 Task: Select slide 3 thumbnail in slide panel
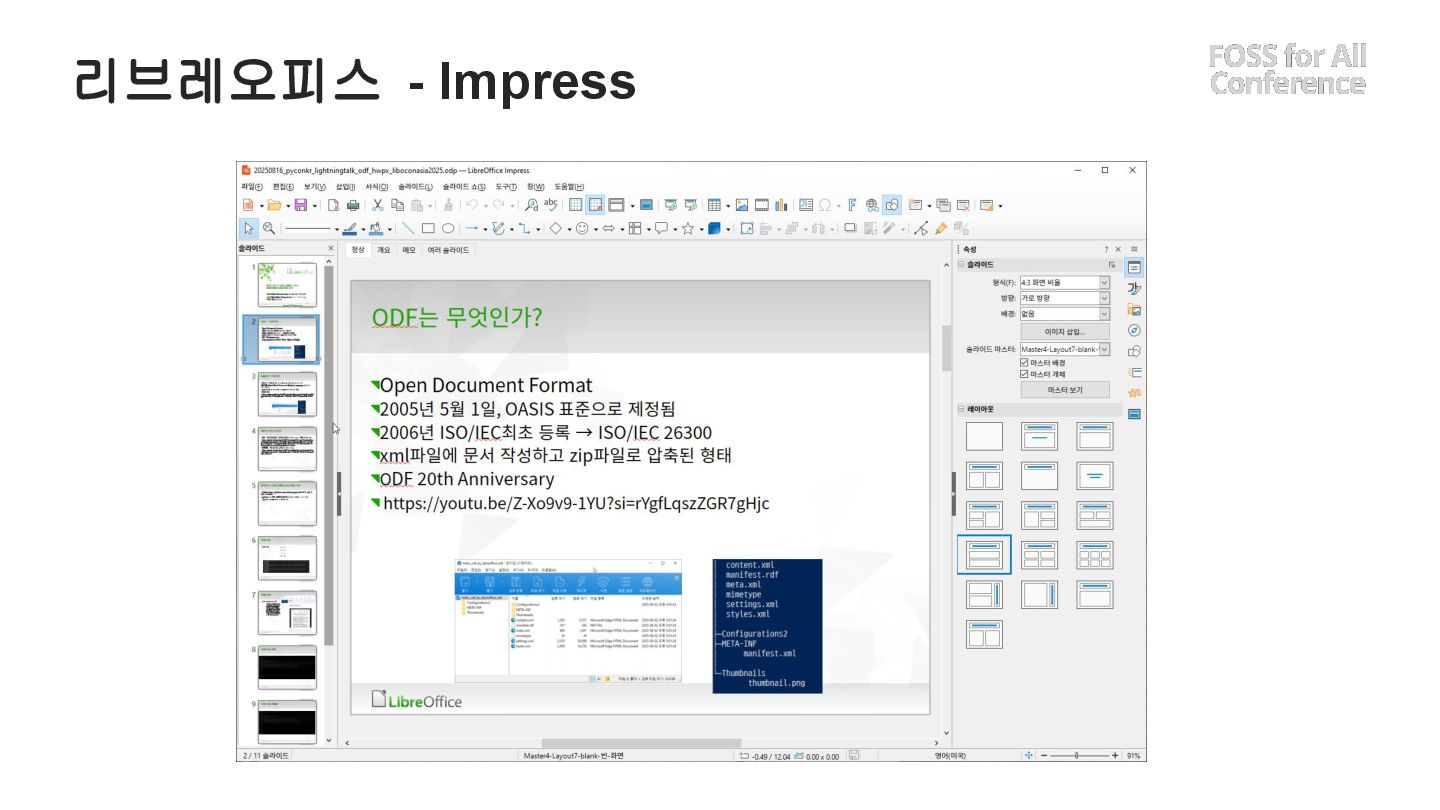pyautogui.click(x=287, y=394)
